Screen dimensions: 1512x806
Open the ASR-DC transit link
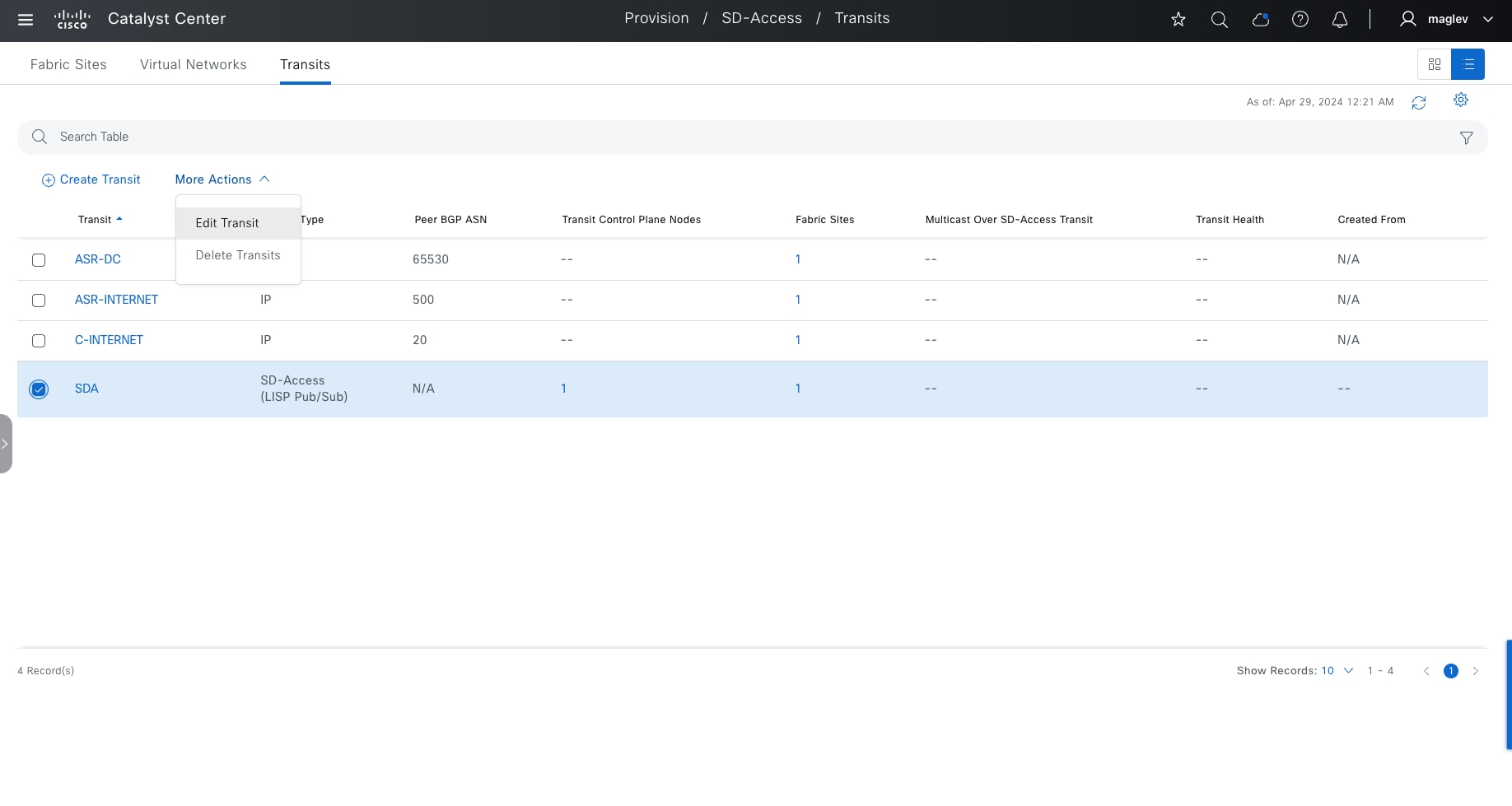click(x=98, y=259)
